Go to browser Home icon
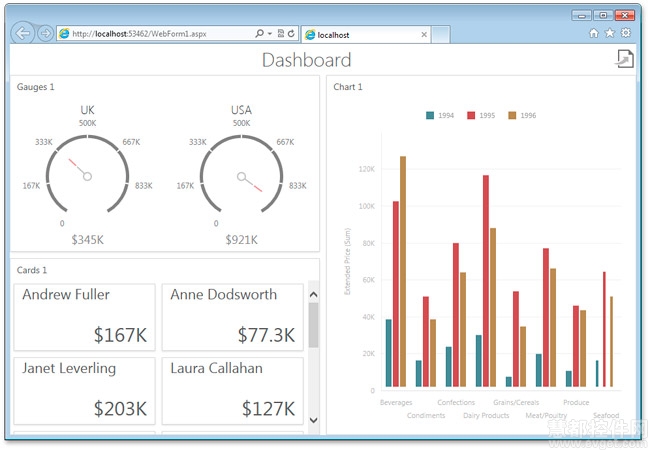The width and height of the screenshot is (650, 450). coord(594,33)
